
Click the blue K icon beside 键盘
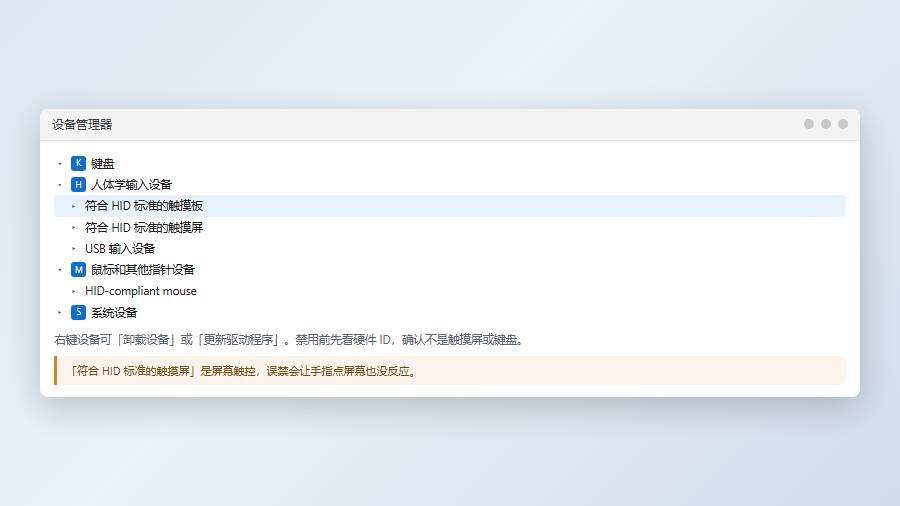(78, 163)
